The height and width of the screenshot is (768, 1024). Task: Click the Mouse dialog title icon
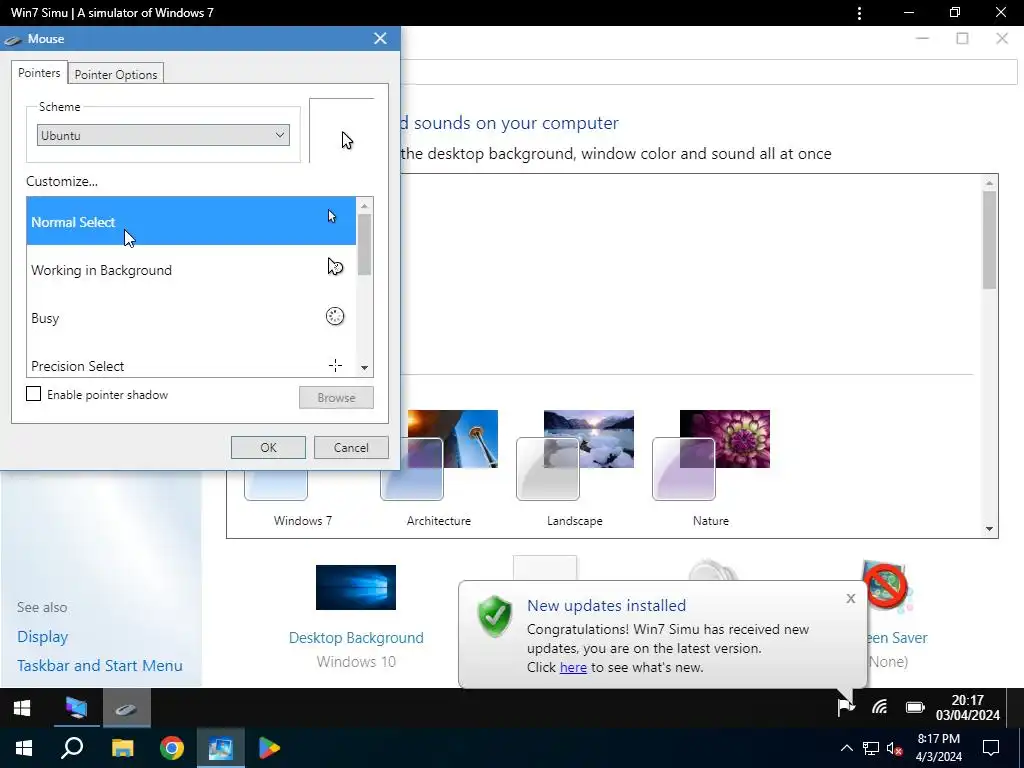click(13, 40)
